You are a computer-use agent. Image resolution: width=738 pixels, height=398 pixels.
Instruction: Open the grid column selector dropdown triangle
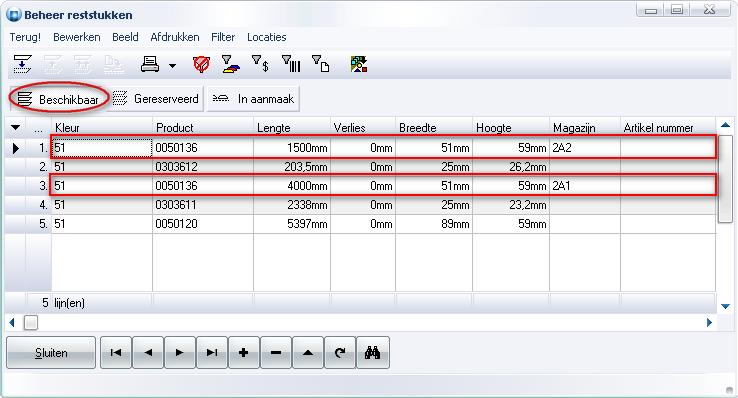click(x=16, y=127)
